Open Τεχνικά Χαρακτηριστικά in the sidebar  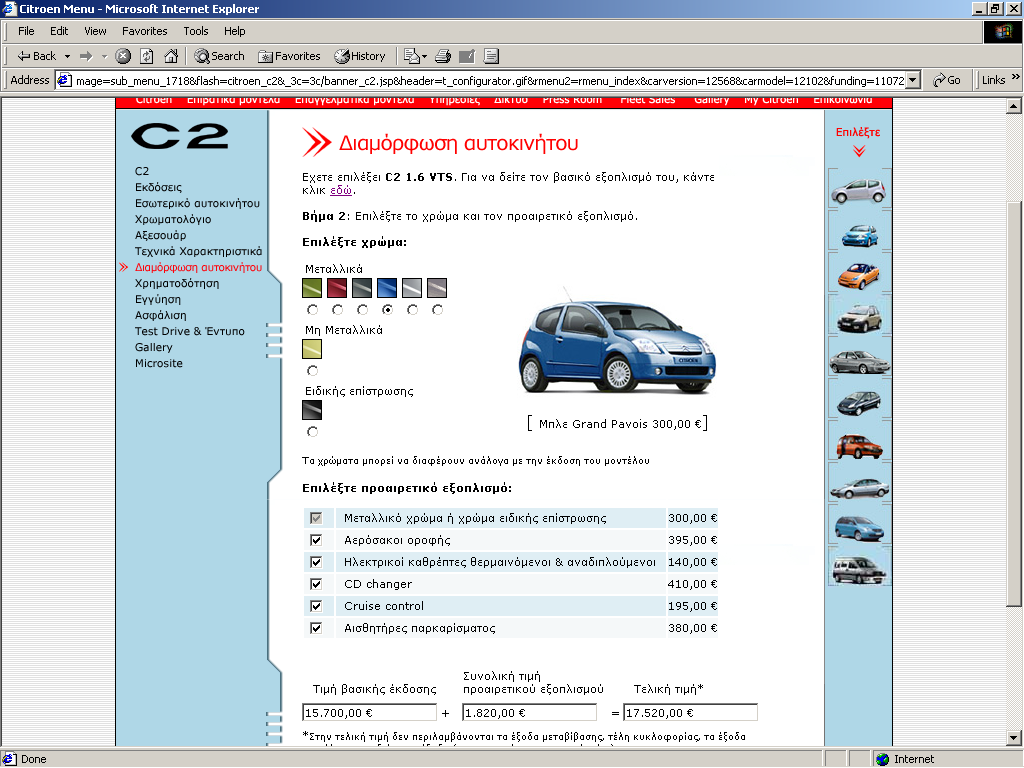coord(199,251)
